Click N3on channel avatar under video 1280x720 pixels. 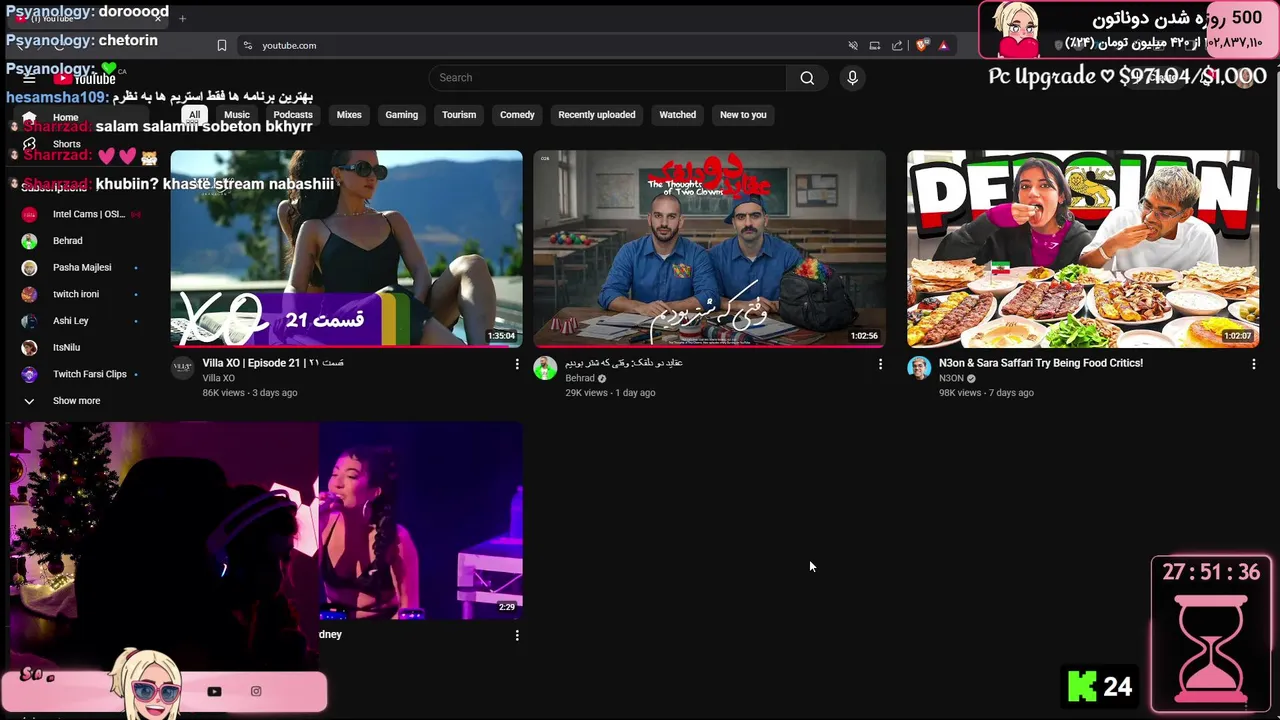pyautogui.click(x=919, y=368)
